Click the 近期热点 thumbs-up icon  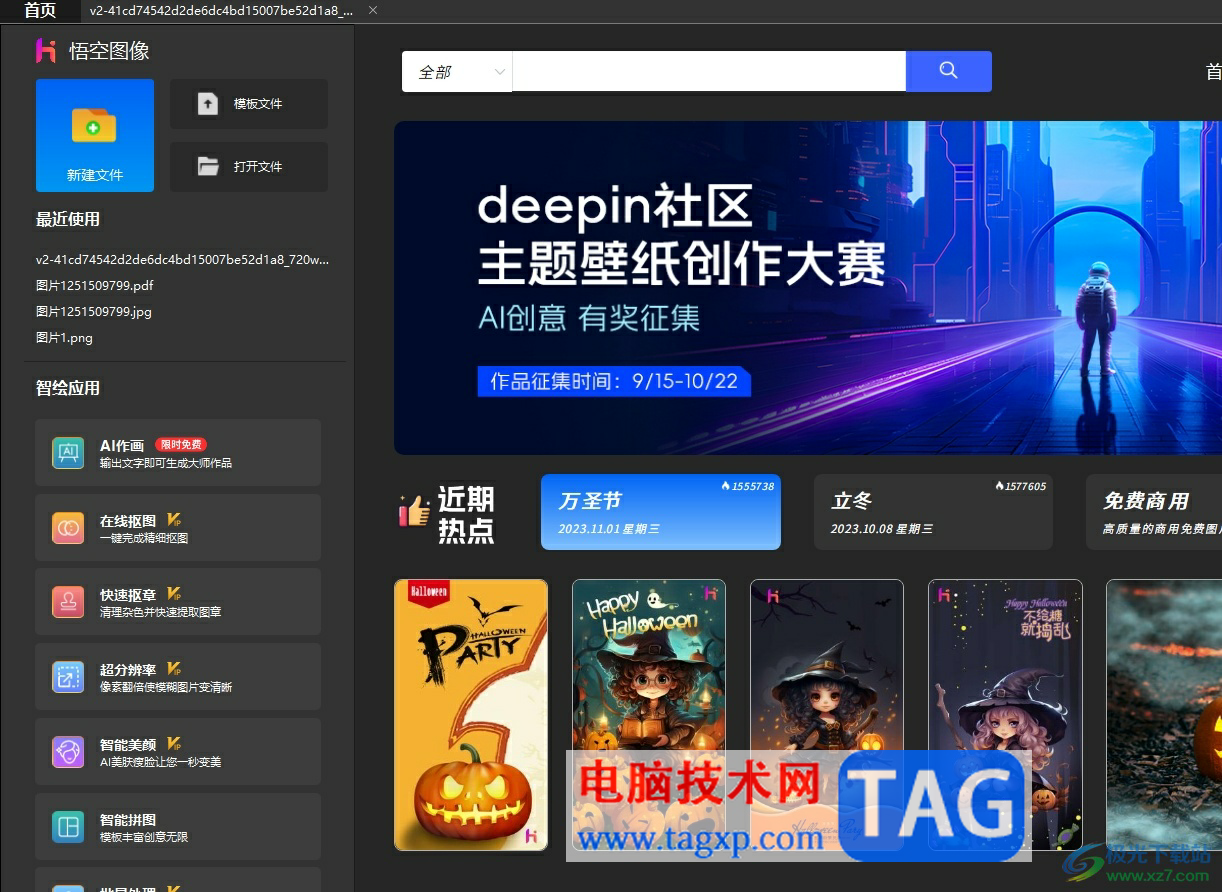(x=414, y=511)
